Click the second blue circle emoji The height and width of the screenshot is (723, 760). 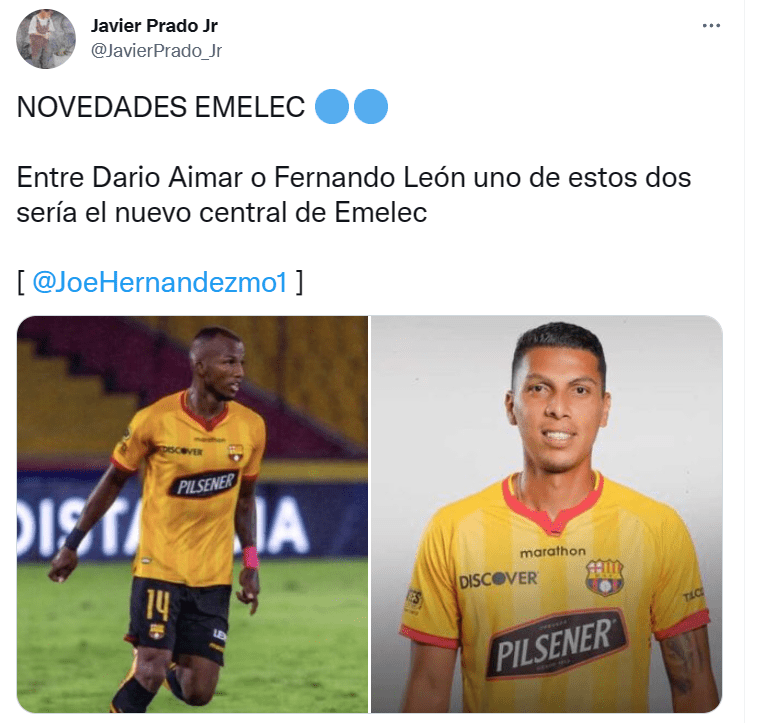pyautogui.click(x=371, y=107)
